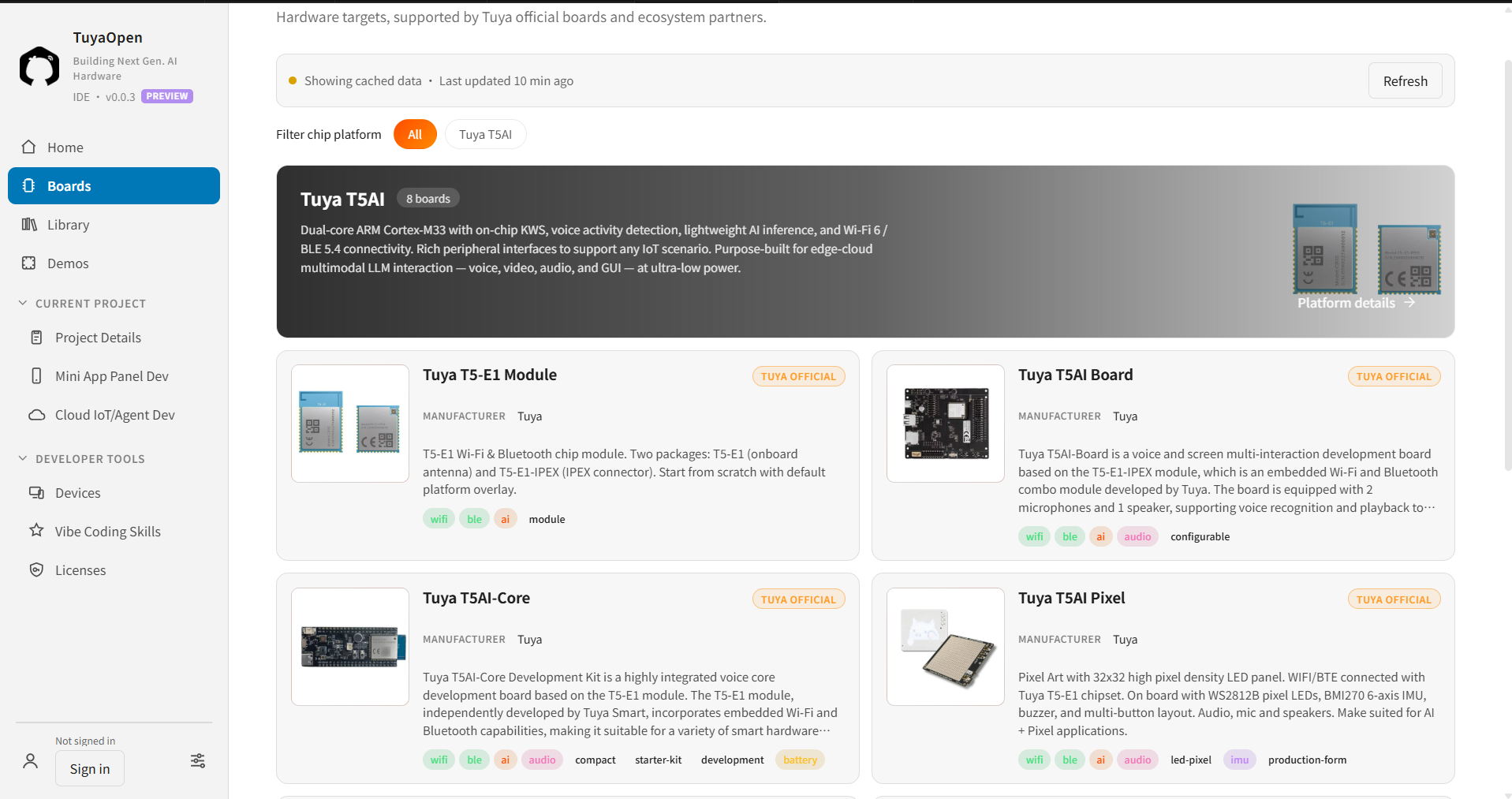Click the Tuya T5AI-Core thumbnail image

coord(350,646)
